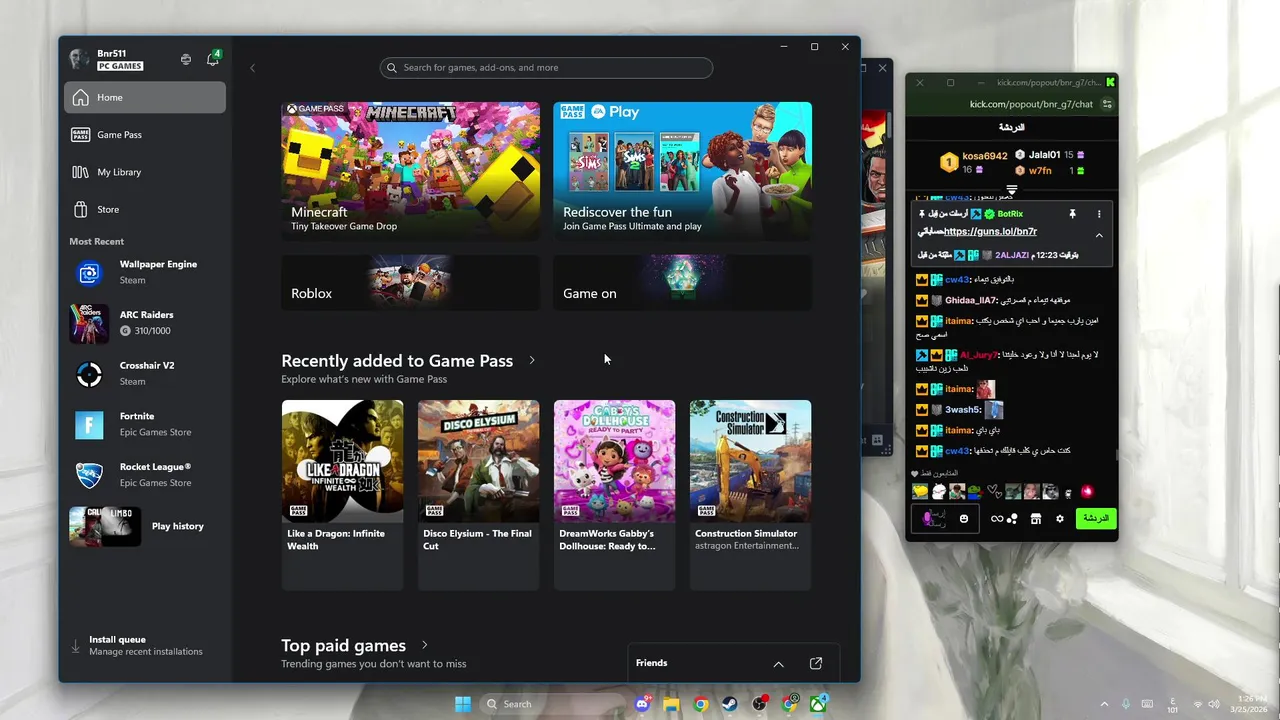Image resolution: width=1280 pixels, height=720 pixels.
Task: Unpin the BotRix pinned message
Action: click(1072, 214)
